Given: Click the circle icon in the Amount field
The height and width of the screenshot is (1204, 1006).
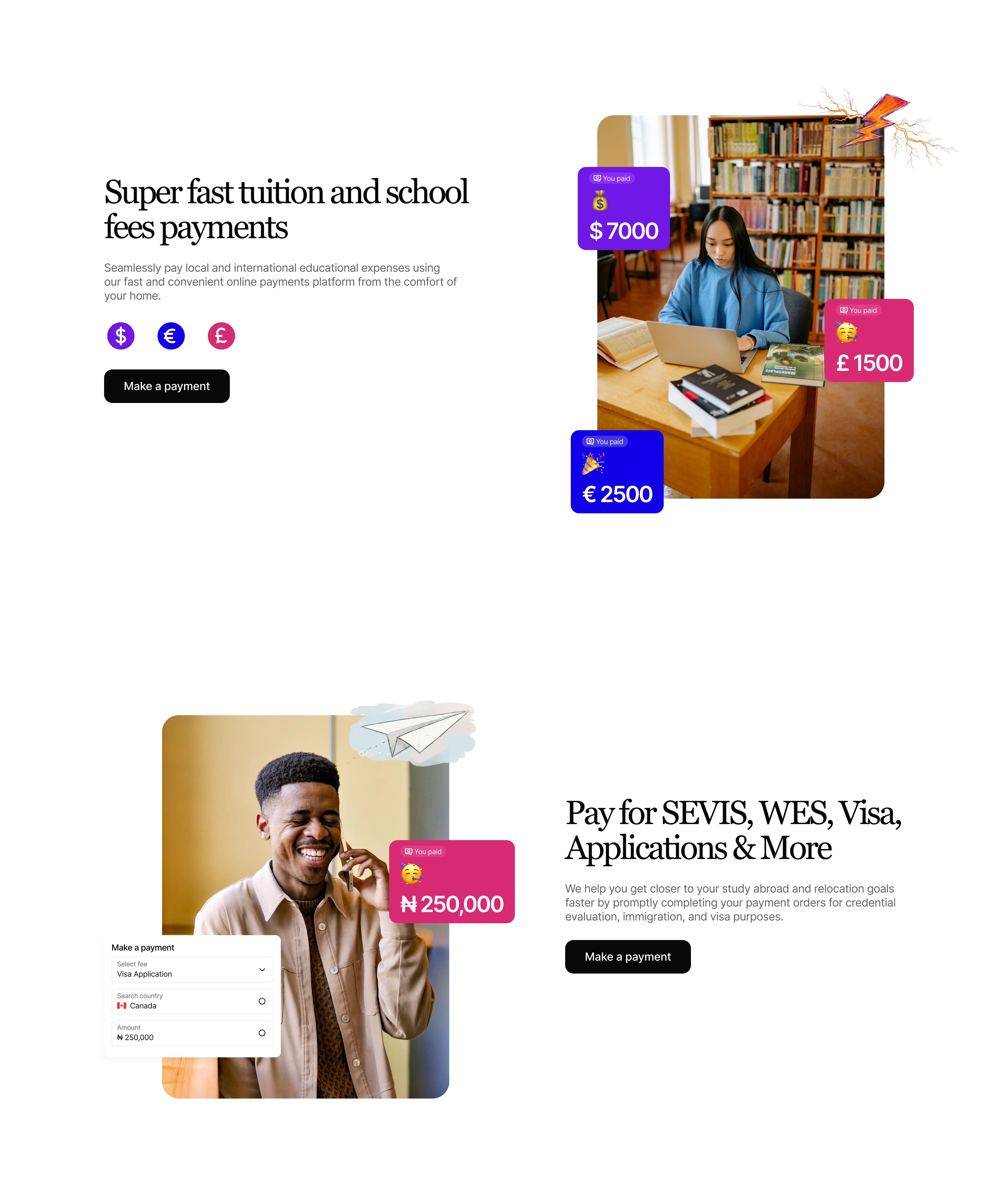Looking at the screenshot, I should [x=262, y=1033].
